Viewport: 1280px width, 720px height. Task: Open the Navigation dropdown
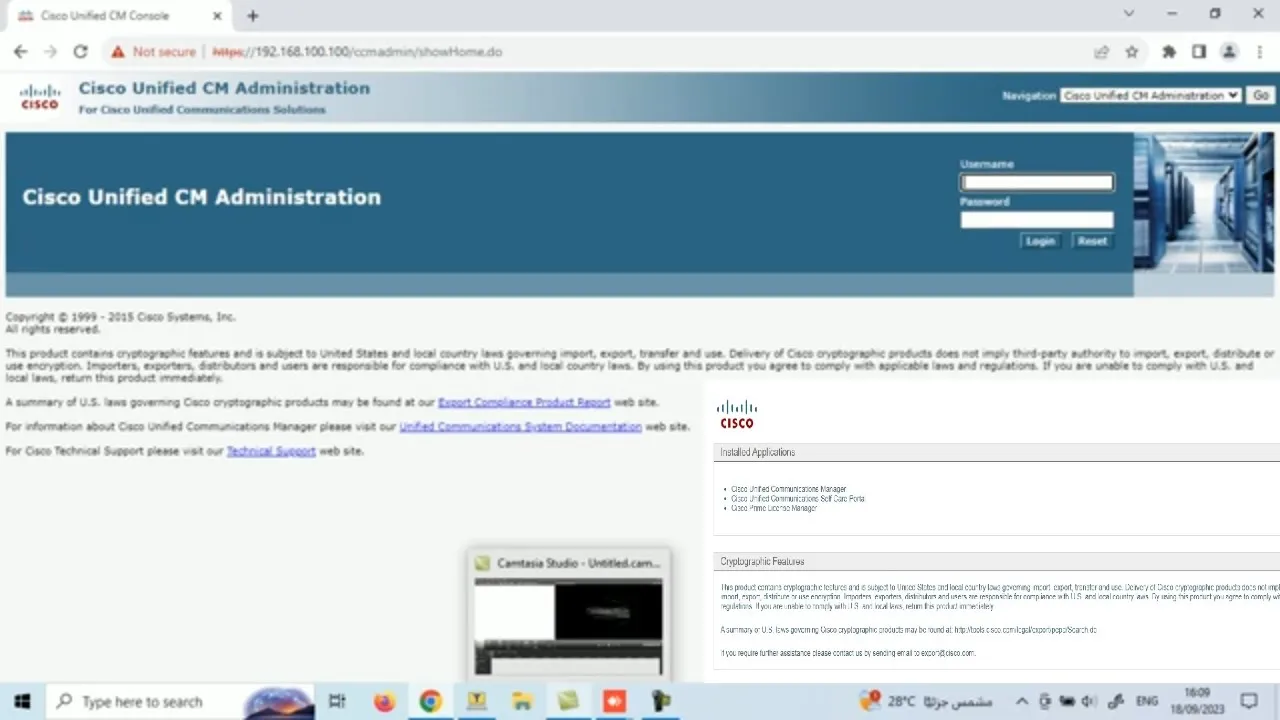tap(1151, 95)
